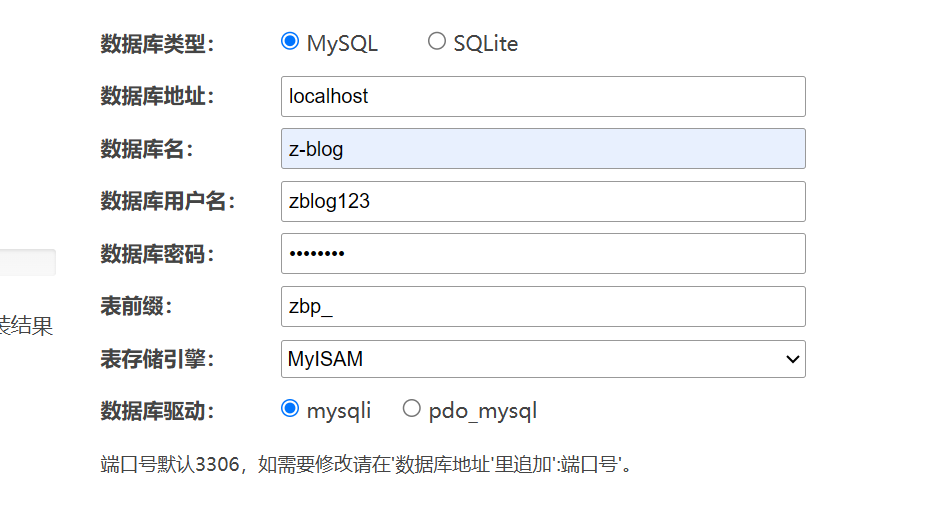Open the partially visible 装结果 sidebar step
This screenshot has height=516, width=951.
(x=26, y=326)
